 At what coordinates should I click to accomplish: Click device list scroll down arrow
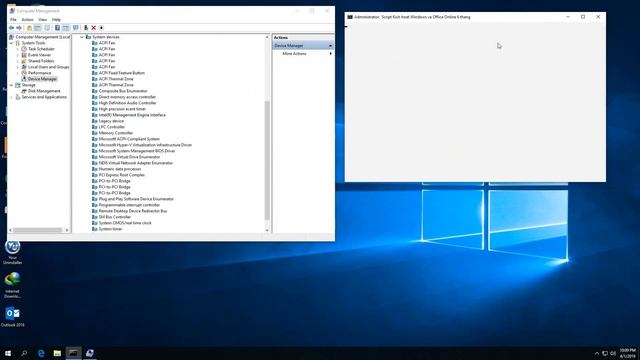(x=267, y=230)
